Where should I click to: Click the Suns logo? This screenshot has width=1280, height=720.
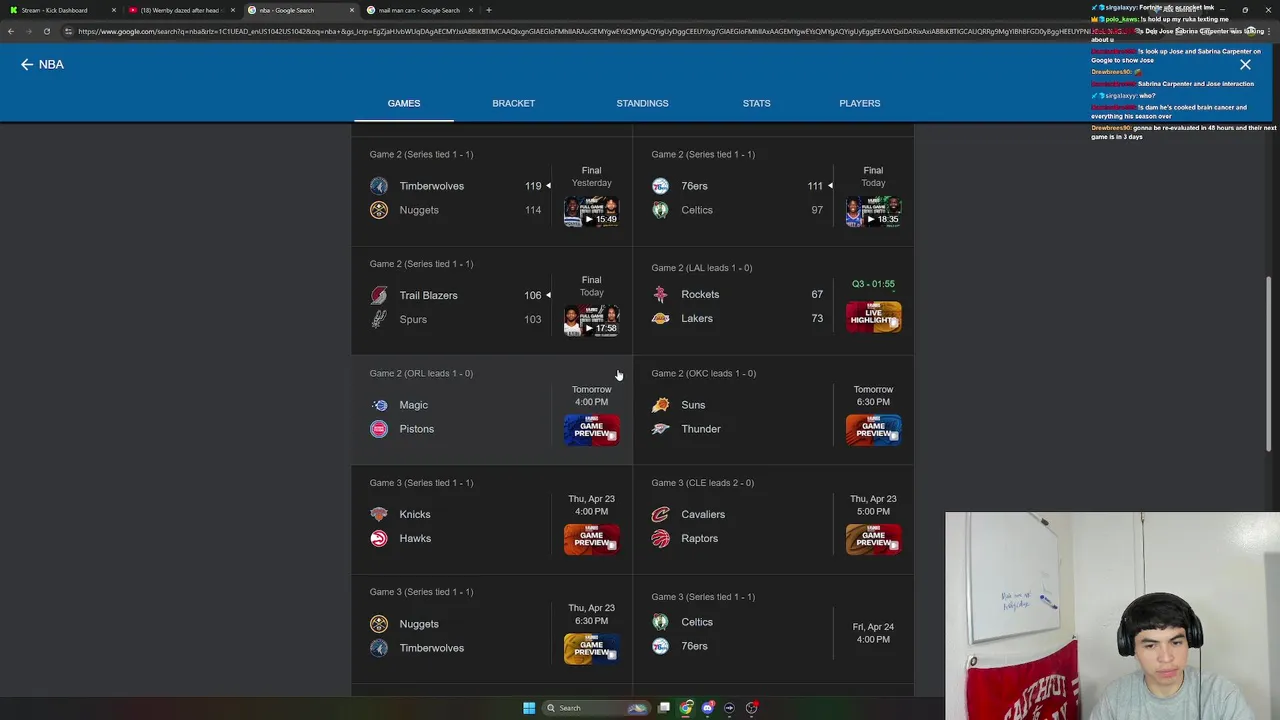660,405
